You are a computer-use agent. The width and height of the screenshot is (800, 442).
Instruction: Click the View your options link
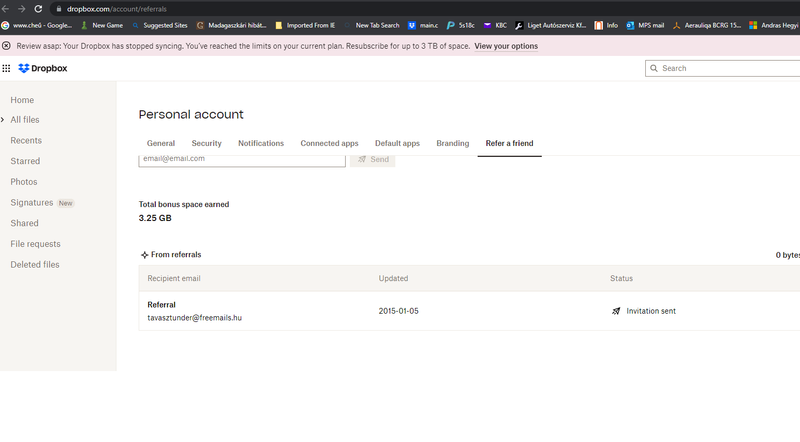pyautogui.click(x=505, y=46)
